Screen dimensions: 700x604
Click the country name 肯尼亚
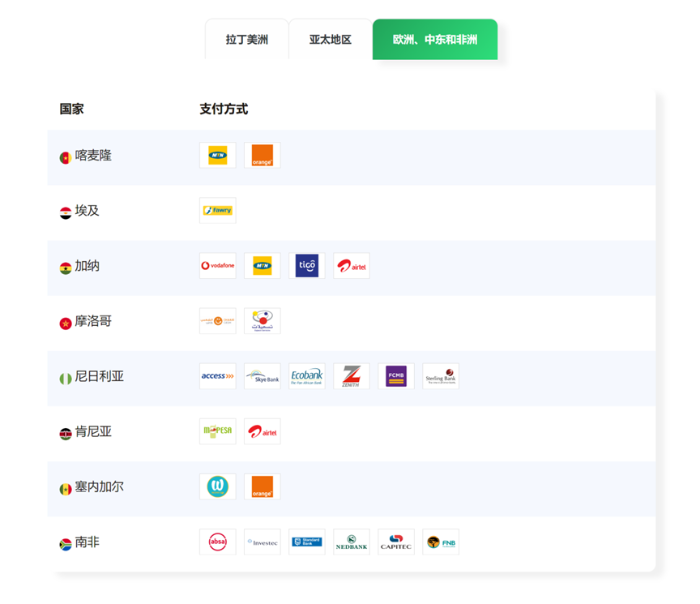click(93, 431)
